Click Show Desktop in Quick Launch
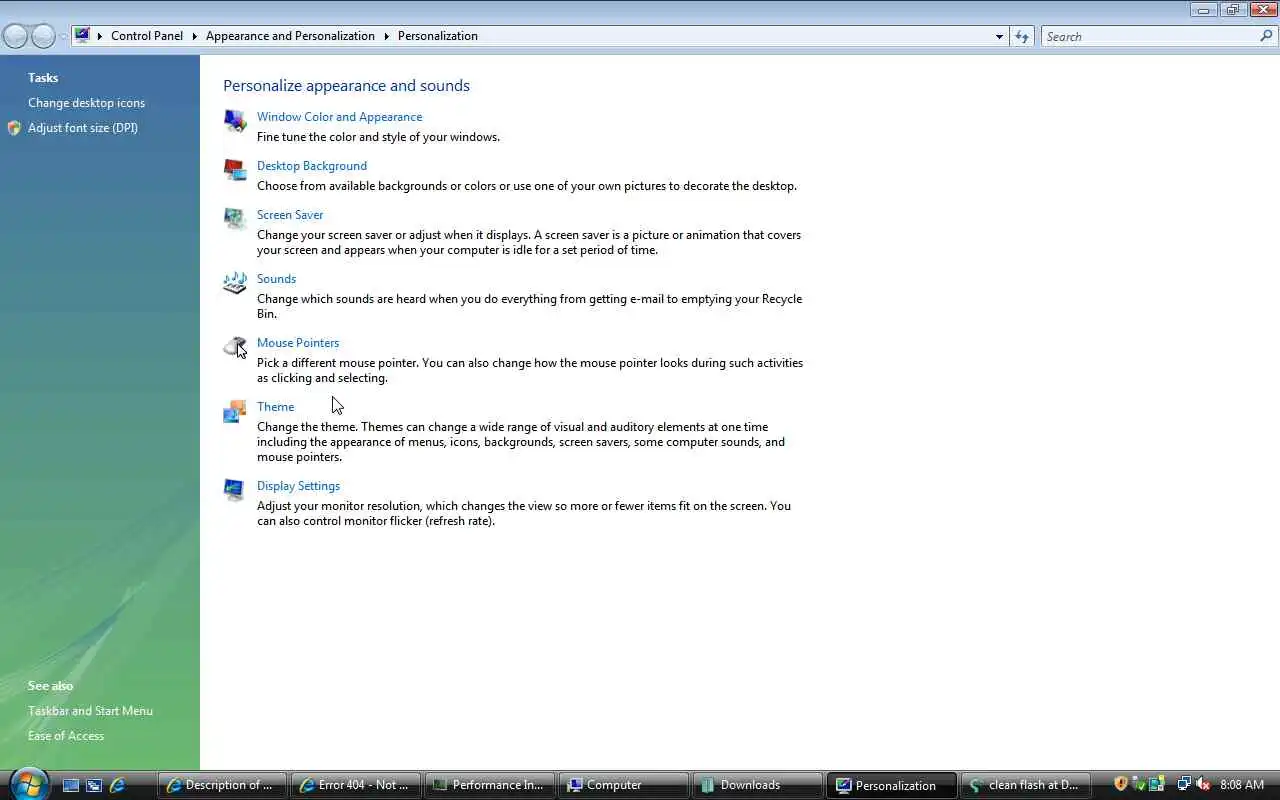This screenshot has height=800, width=1280. click(x=71, y=785)
